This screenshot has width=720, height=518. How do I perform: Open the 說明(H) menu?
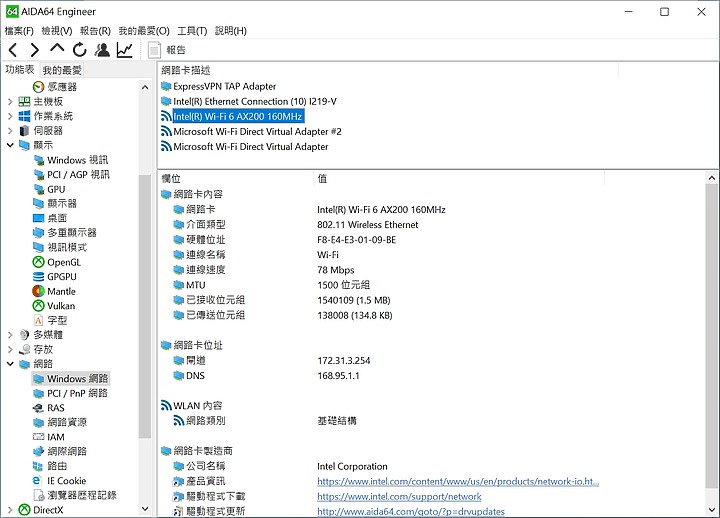[x=231, y=31]
